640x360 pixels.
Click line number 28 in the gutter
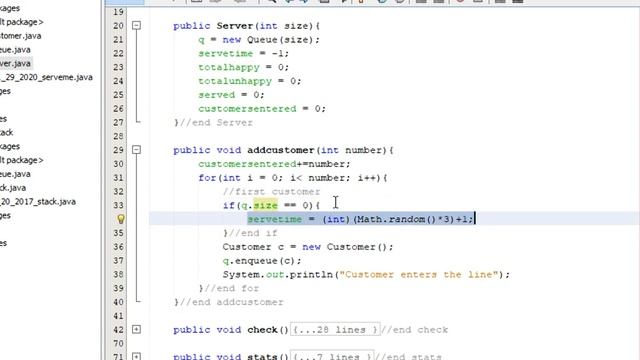click(x=118, y=136)
